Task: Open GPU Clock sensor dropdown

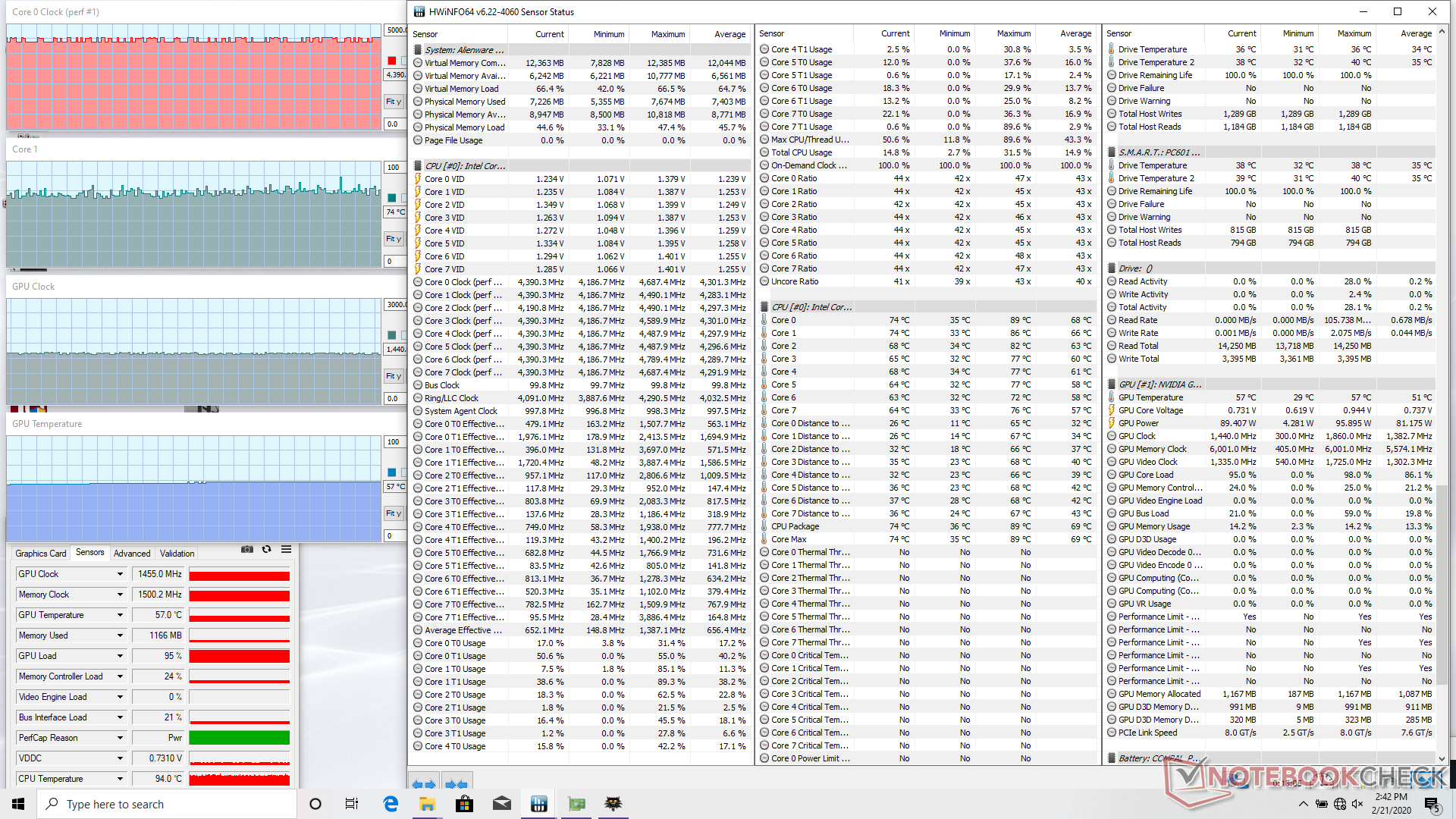Action: point(120,575)
